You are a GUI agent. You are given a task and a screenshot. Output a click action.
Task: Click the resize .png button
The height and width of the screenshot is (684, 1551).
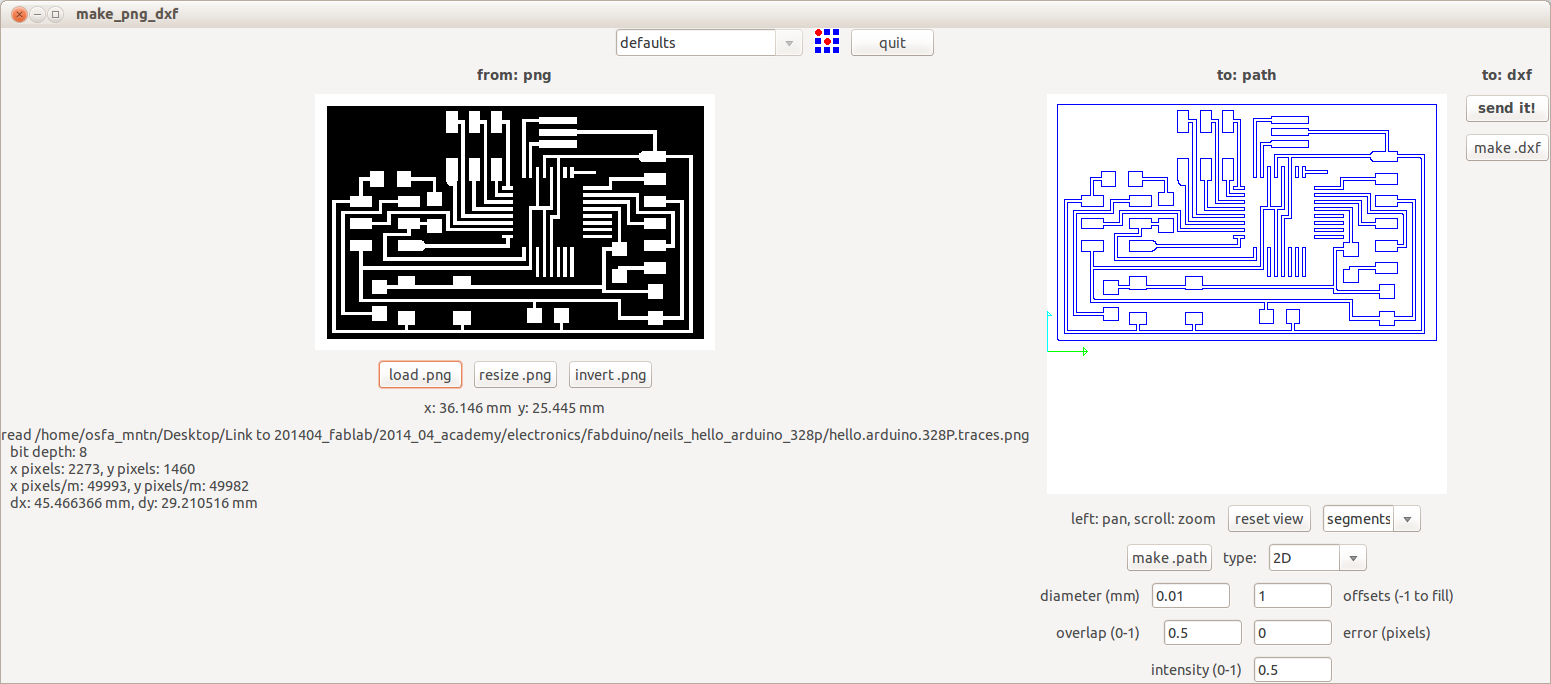(x=515, y=375)
